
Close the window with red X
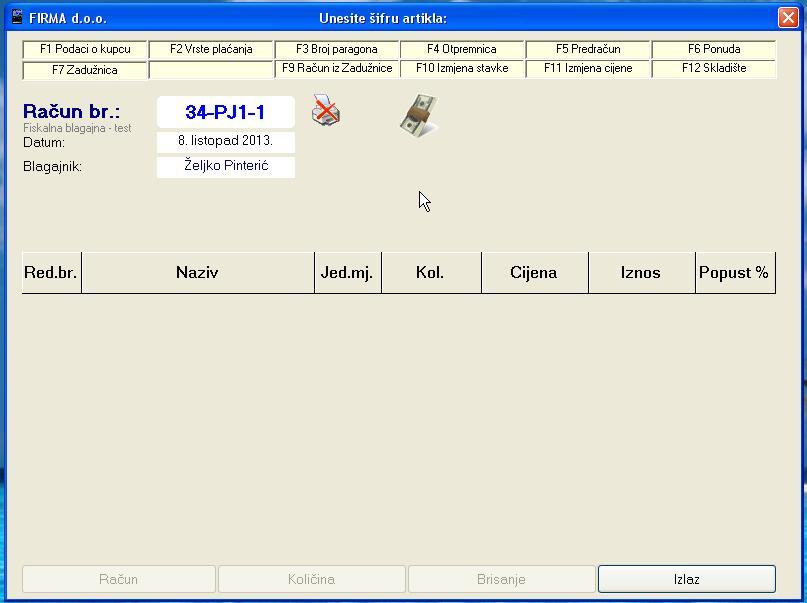(788, 18)
